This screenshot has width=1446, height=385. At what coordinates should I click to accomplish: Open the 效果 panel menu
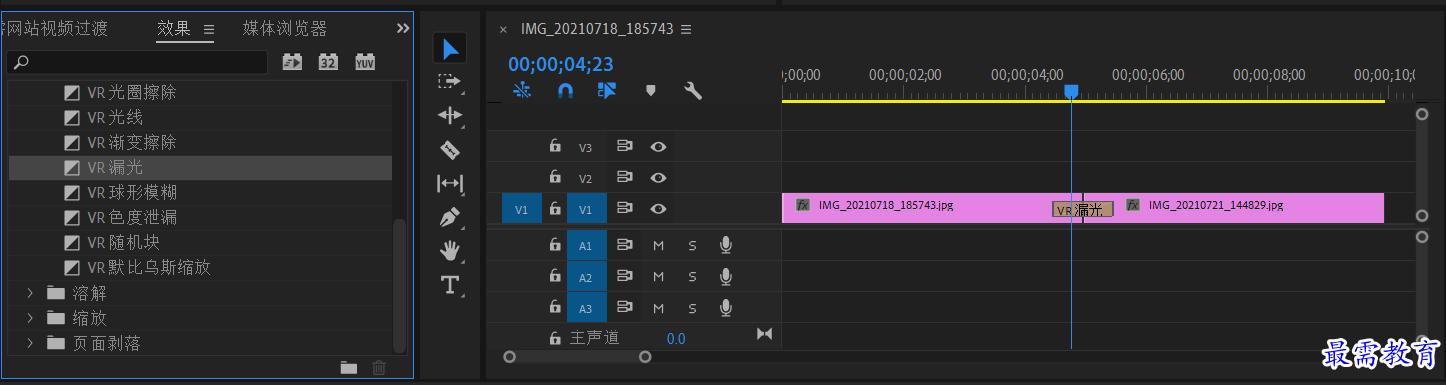[x=209, y=30]
